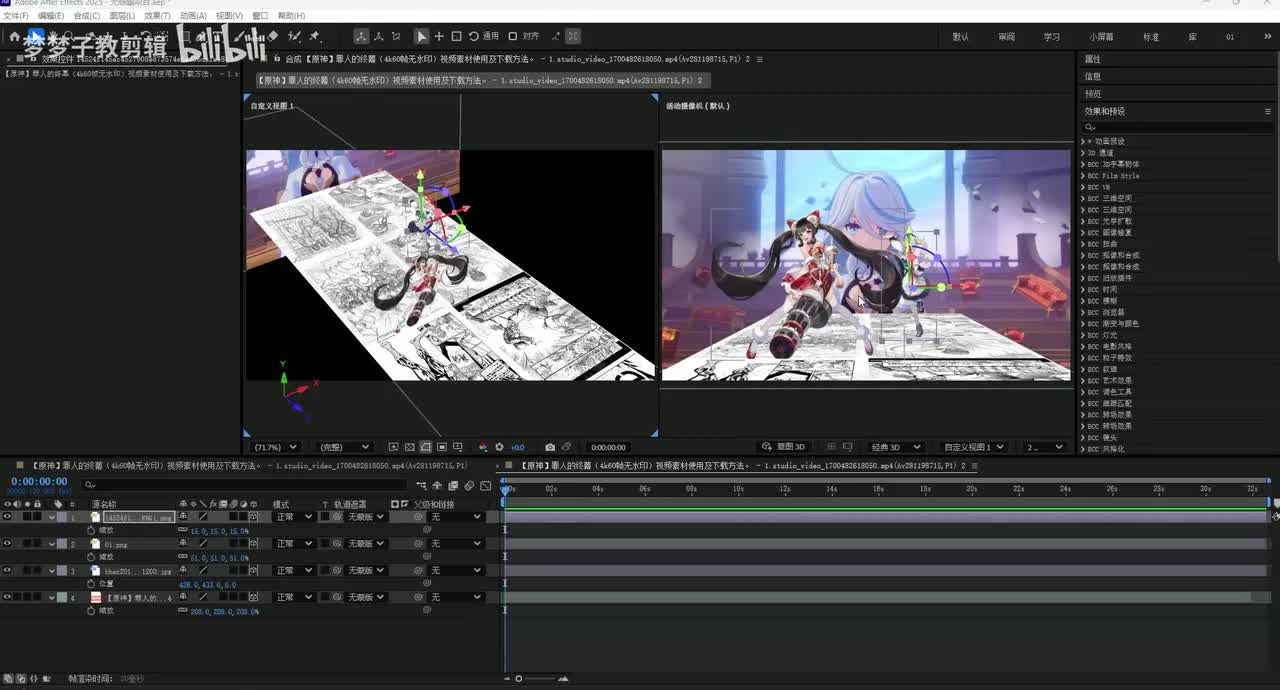This screenshot has width=1280, height=690.
Task: Click the Home icon in toolbar
Action: (x=14, y=37)
